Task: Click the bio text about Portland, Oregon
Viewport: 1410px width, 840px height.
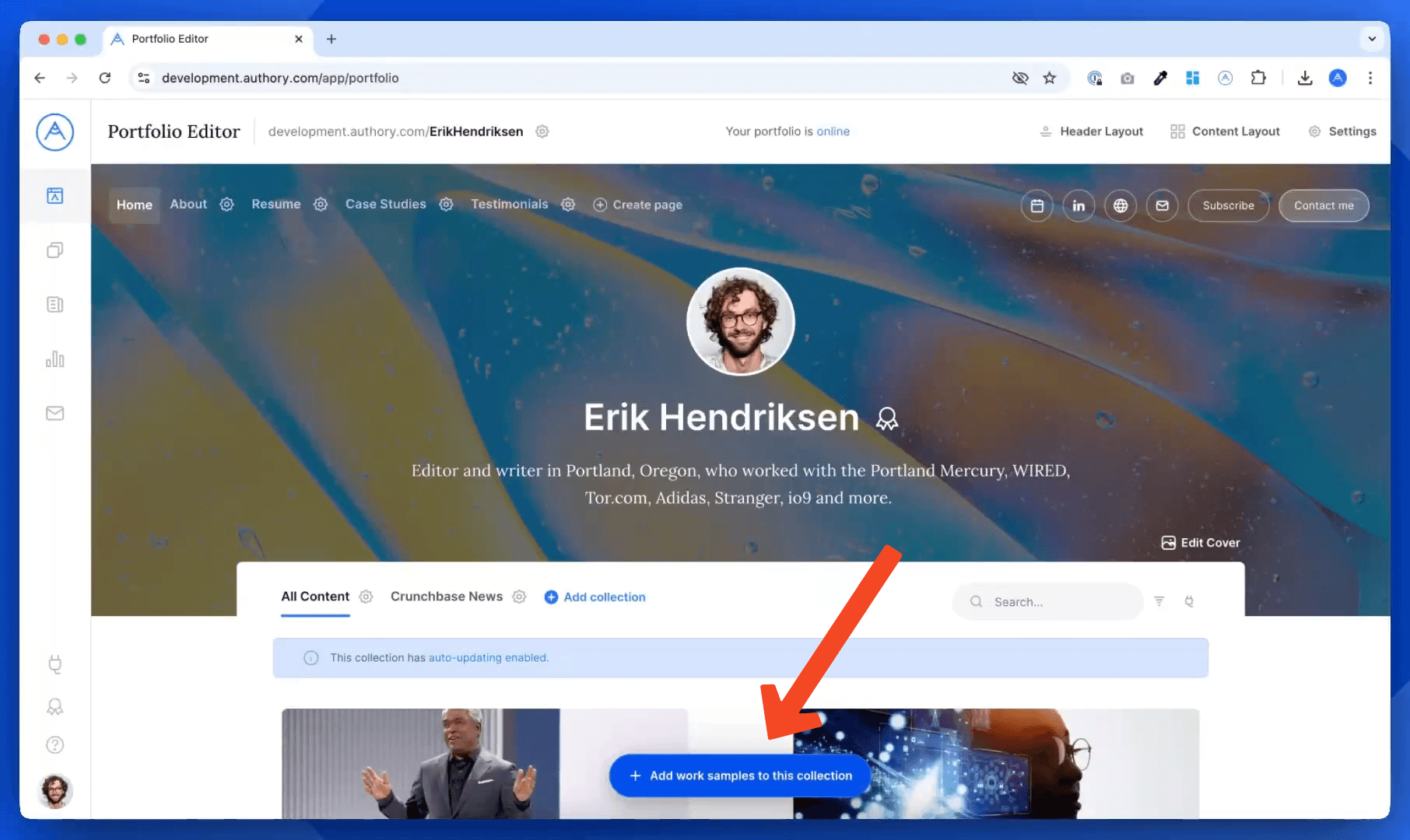Action: coord(741,484)
